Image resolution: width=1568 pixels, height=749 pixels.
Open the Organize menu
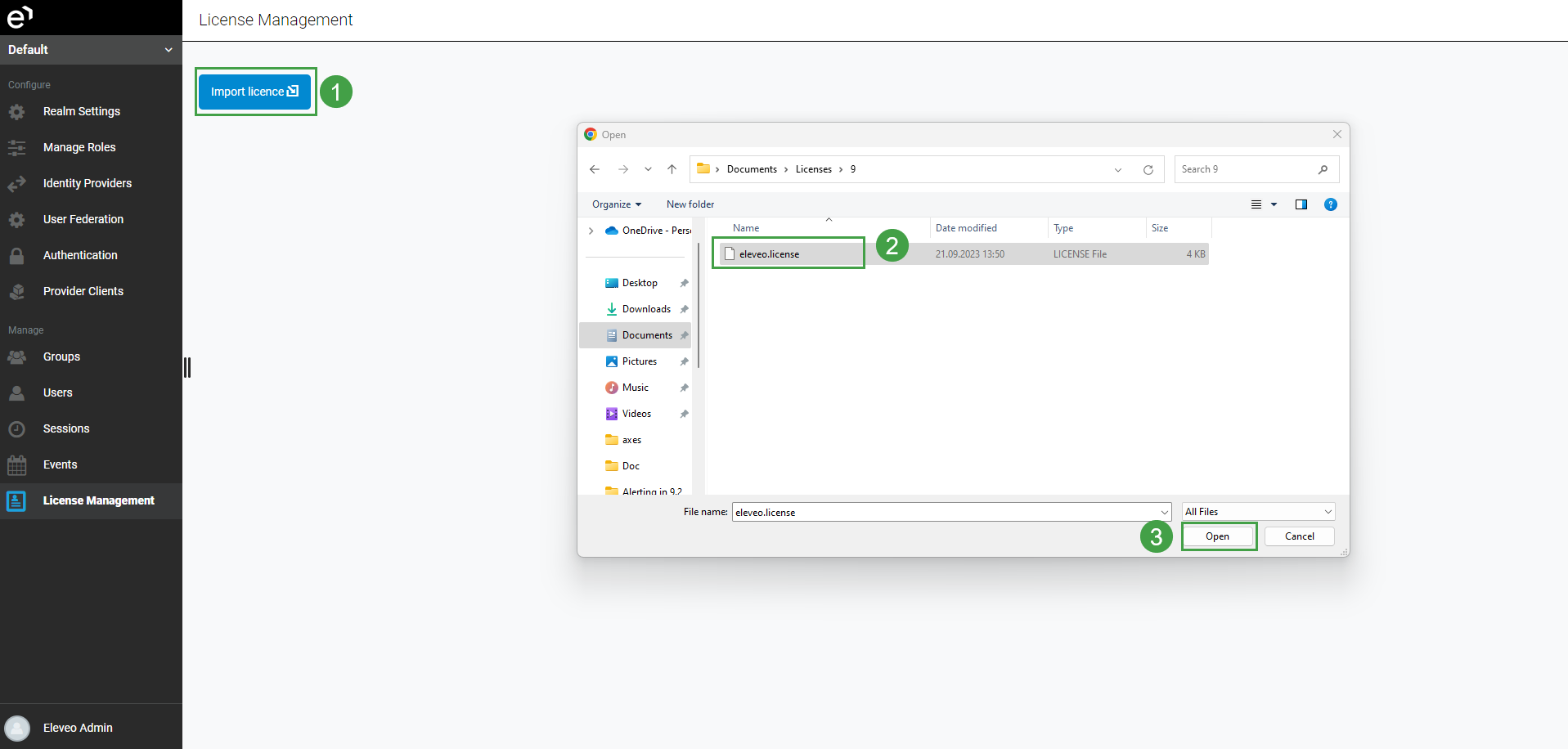pyautogui.click(x=617, y=204)
